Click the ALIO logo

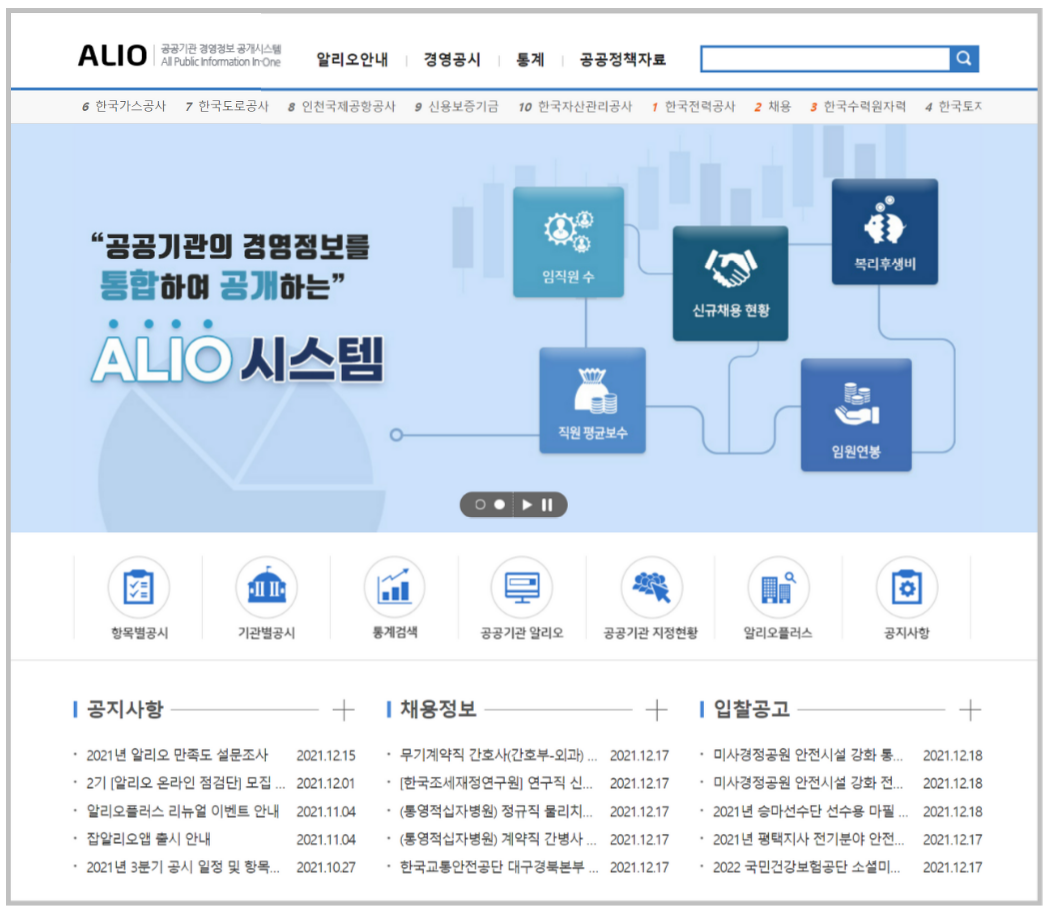coord(113,56)
